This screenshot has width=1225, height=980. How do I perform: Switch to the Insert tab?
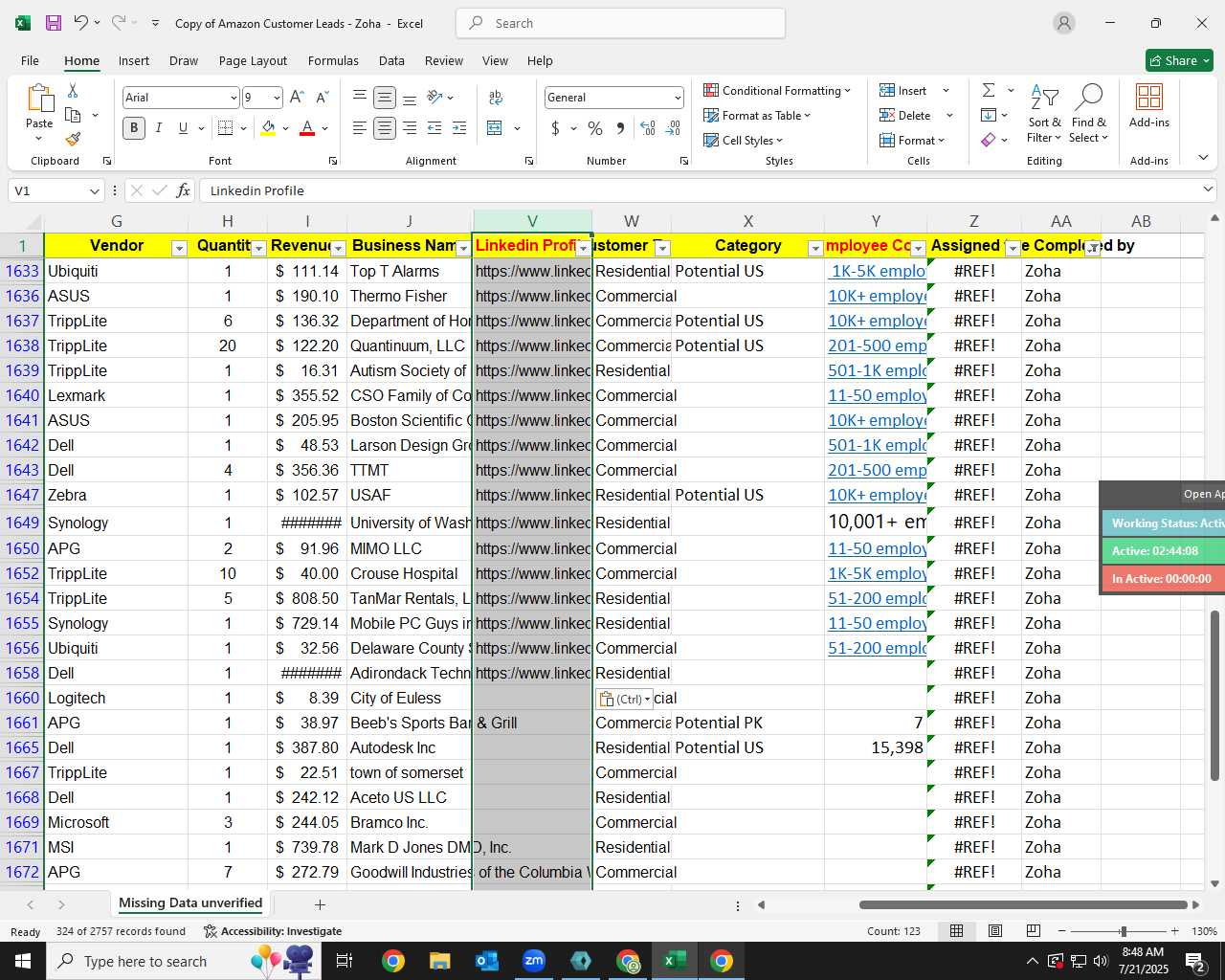tap(134, 60)
